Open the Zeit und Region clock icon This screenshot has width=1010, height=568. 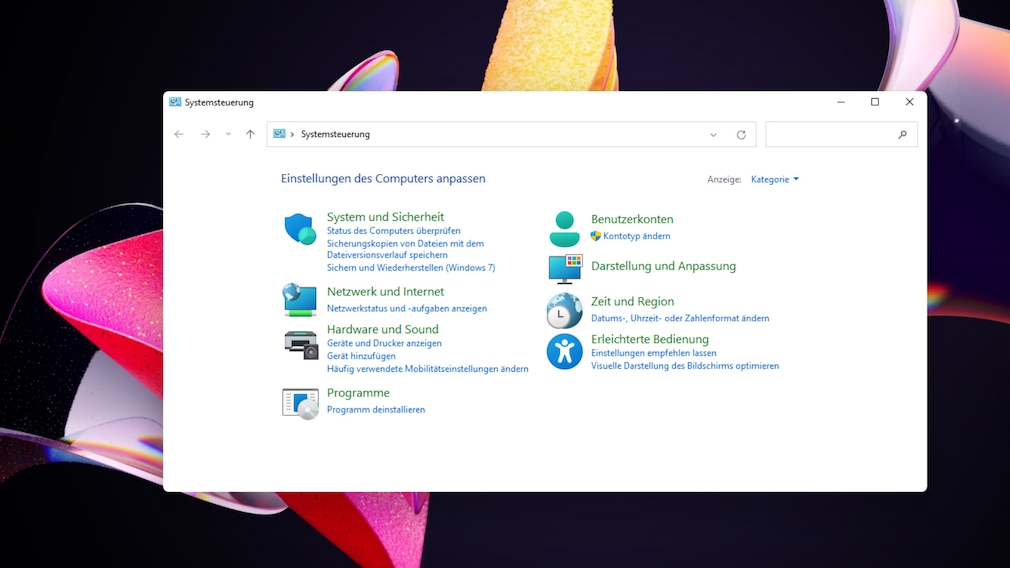pos(564,310)
